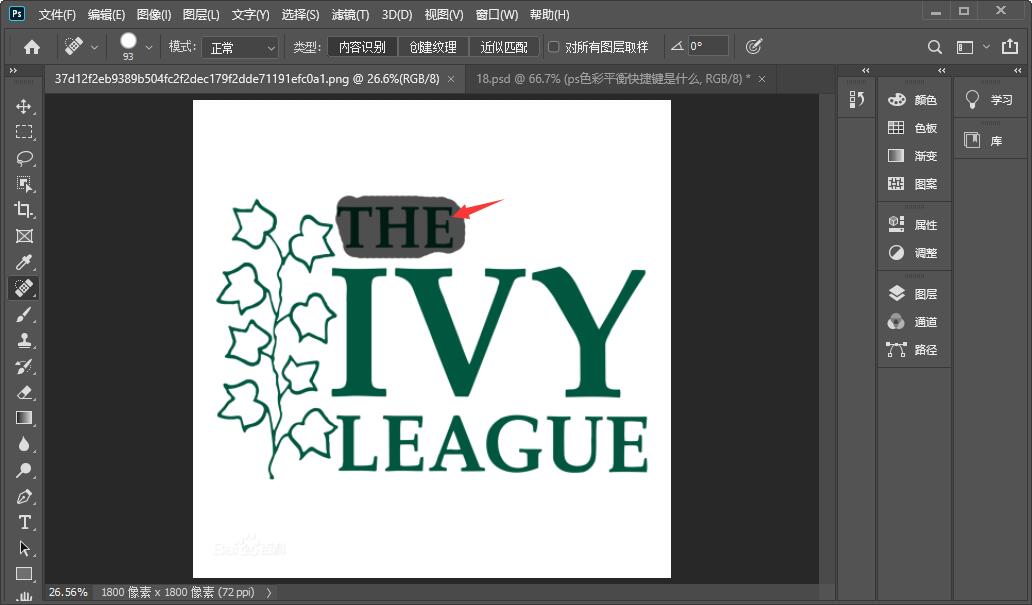The width and height of the screenshot is (1032, 605).
Task: Close the 37d12f2eb...png document tab
Action: 451,79
